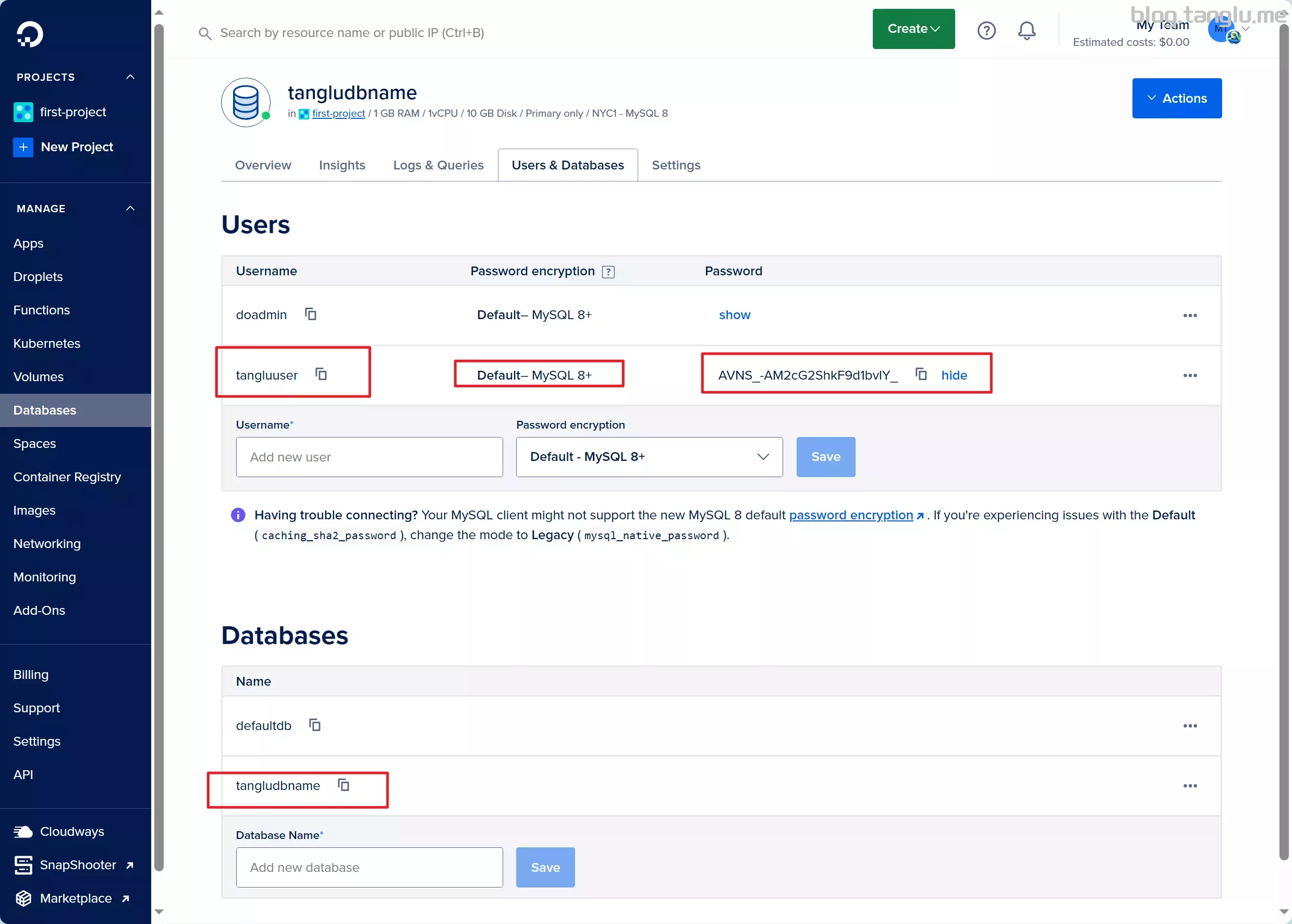Copy the tangluuser username
Viewport: 1292px width, 924px height.
pyautogui.click(x=321, y=374)
